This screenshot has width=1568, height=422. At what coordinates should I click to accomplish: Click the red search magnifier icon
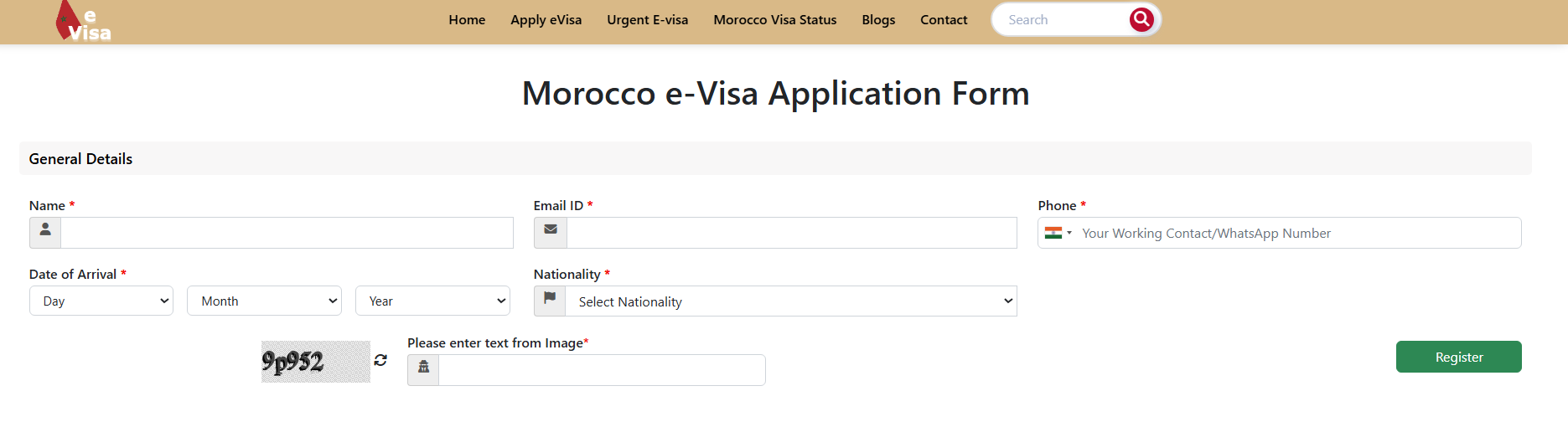pos(1141,19)
